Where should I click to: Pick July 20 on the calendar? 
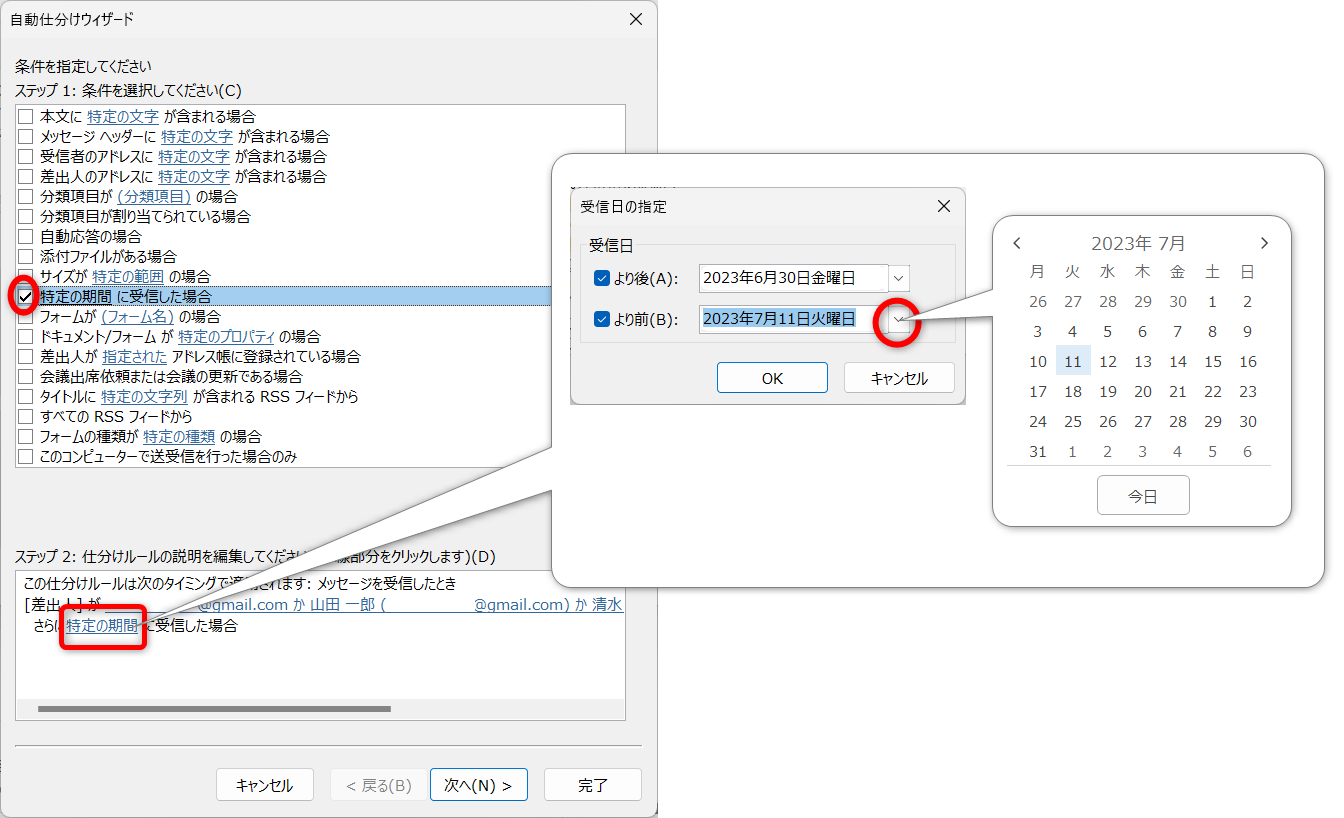[x=1143, y=392]
